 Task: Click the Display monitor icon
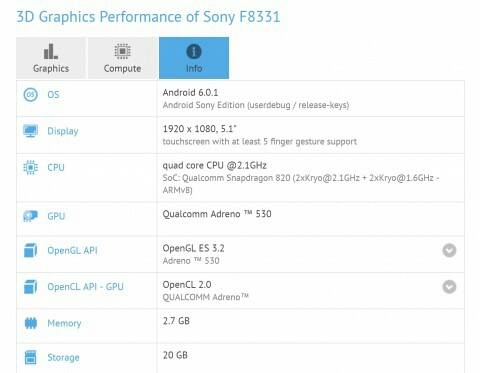(30, 131)
